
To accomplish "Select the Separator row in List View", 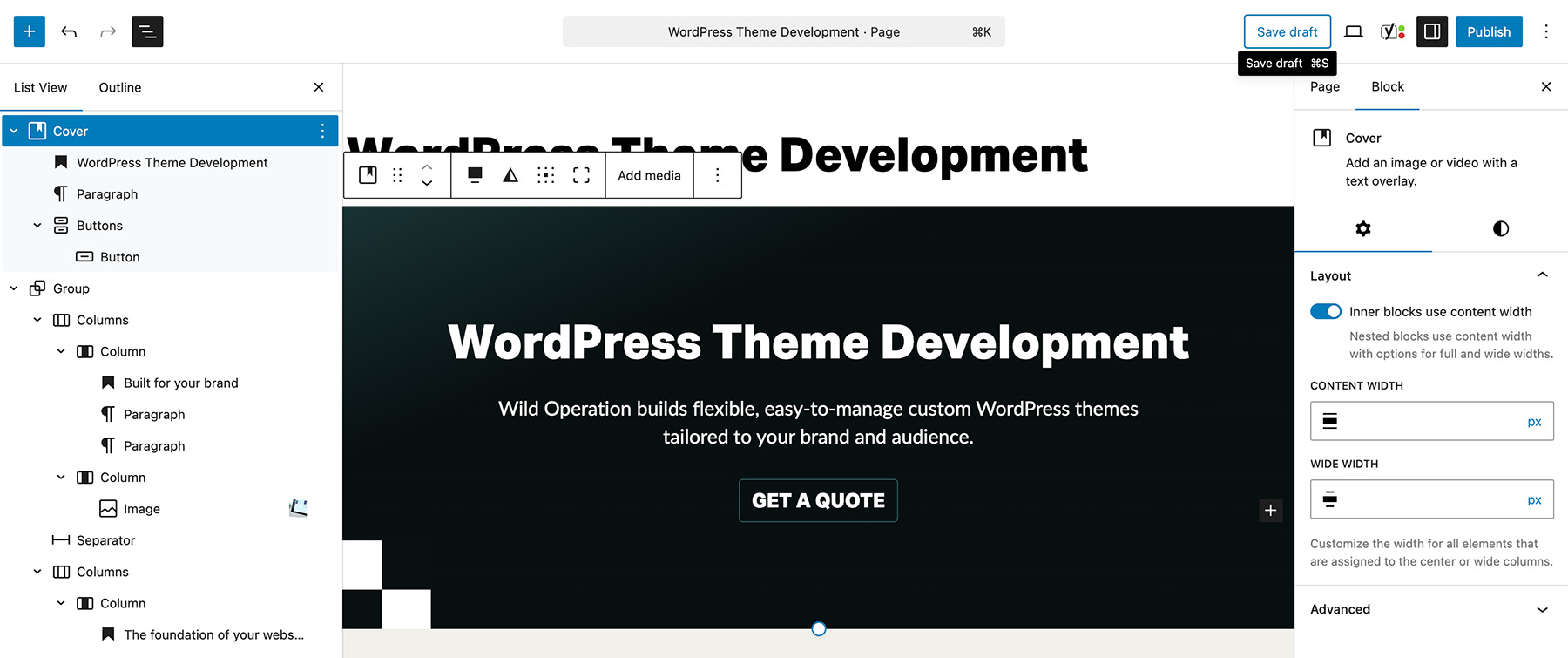I will click(x=170, y=540).
